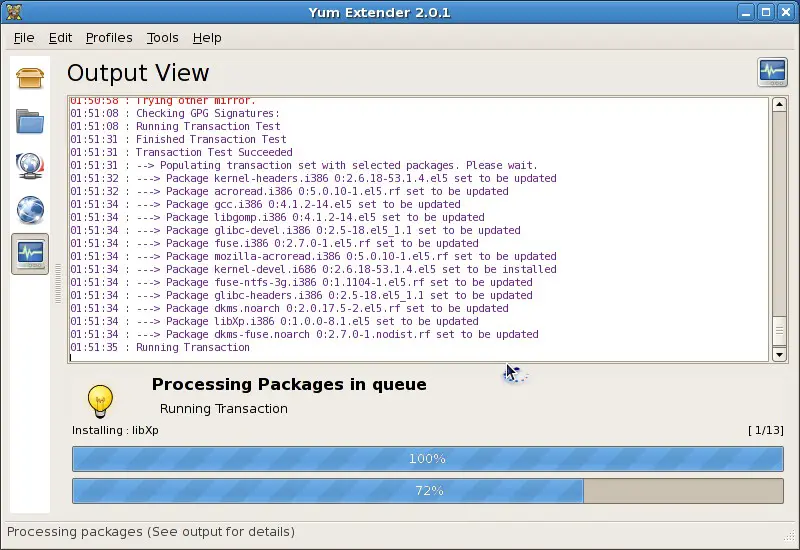Click the '01:51:35 : Running Transaction' log line

160,347
